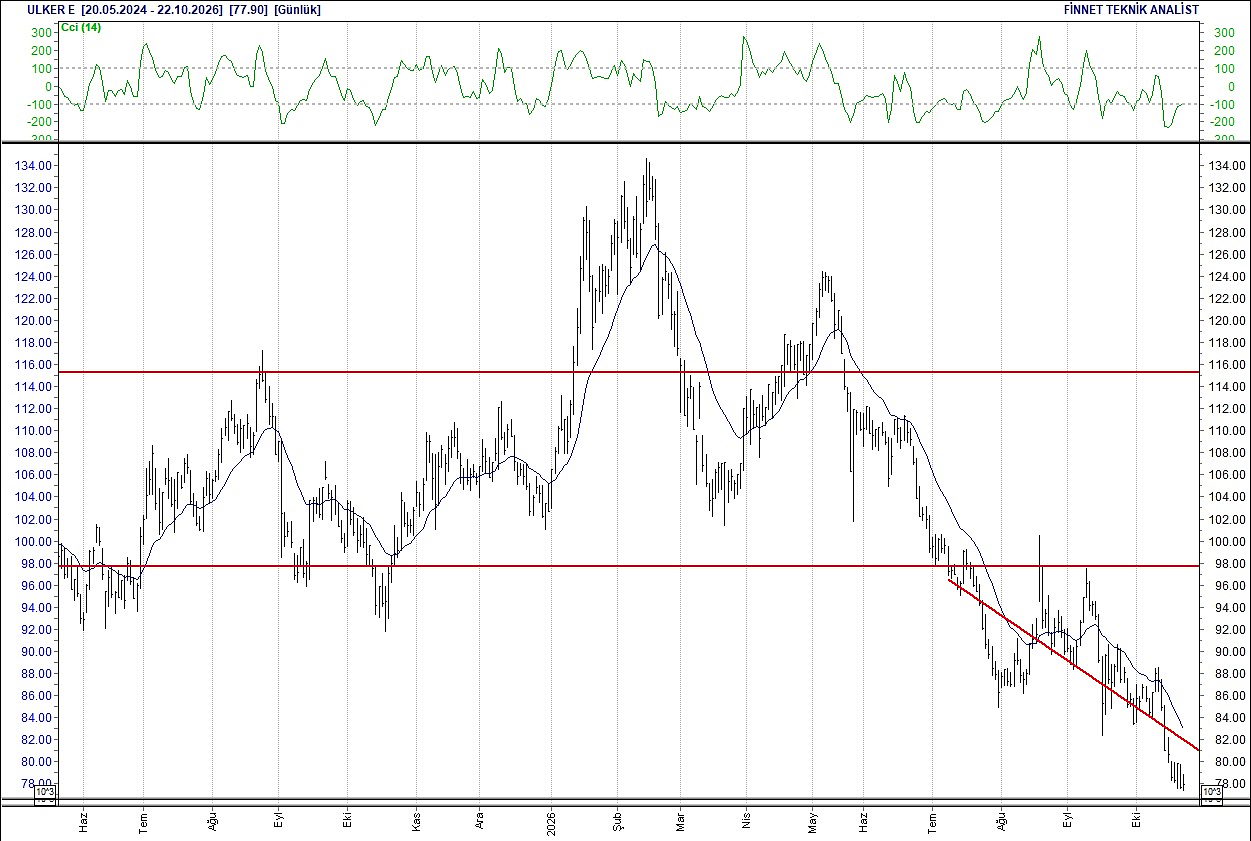Click the black moving average curve
Viewport: 1251px width, 841px height.
point(655,245)
